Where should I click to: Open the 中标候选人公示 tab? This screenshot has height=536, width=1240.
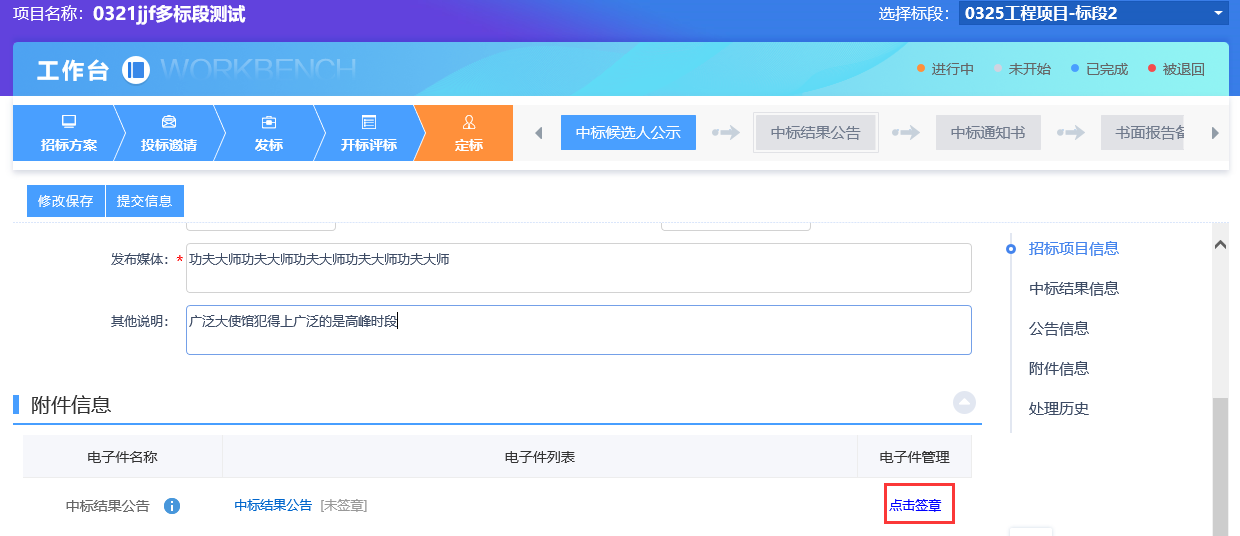(x=628, y=133)
